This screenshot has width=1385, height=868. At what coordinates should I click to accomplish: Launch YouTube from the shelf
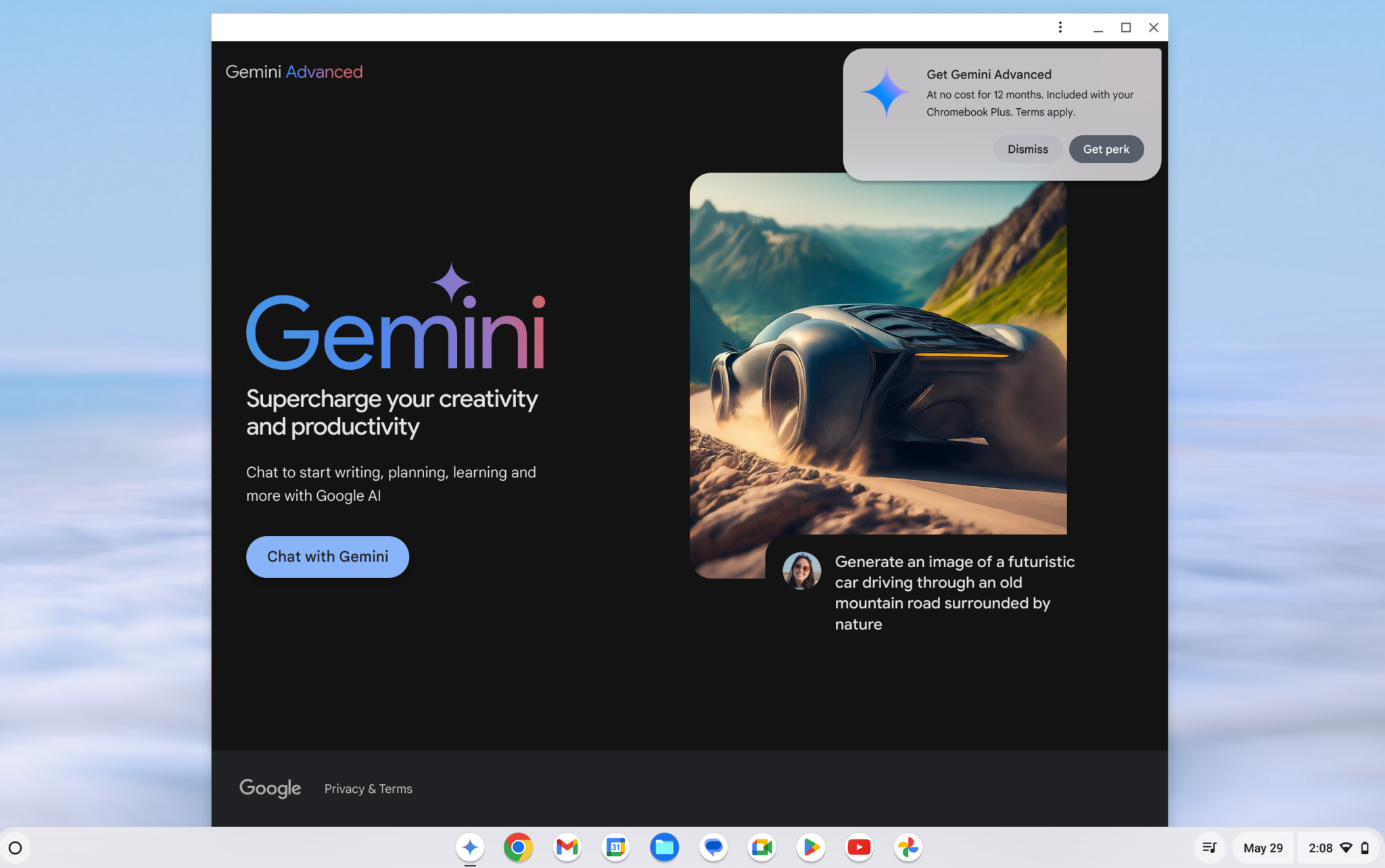pos(859,847)
